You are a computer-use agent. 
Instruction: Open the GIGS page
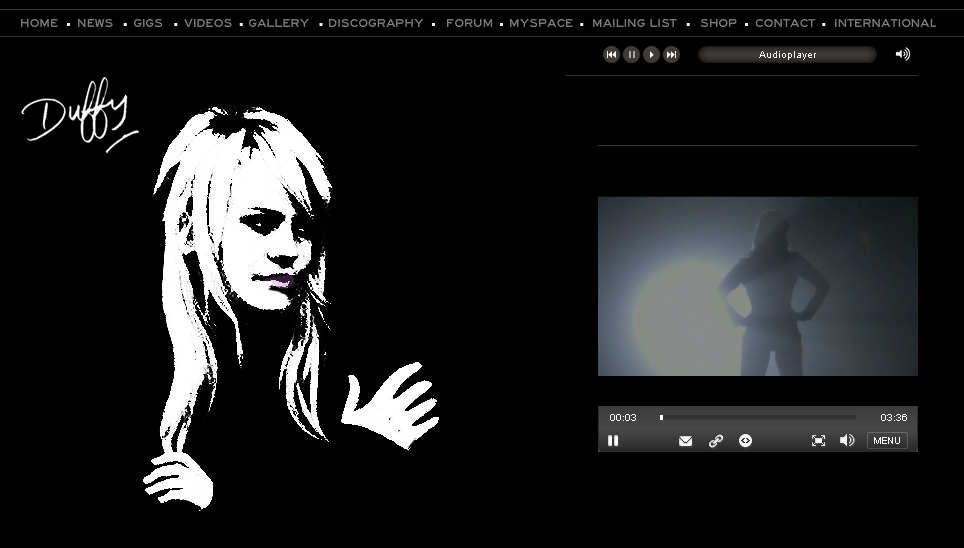click(148, 23)
